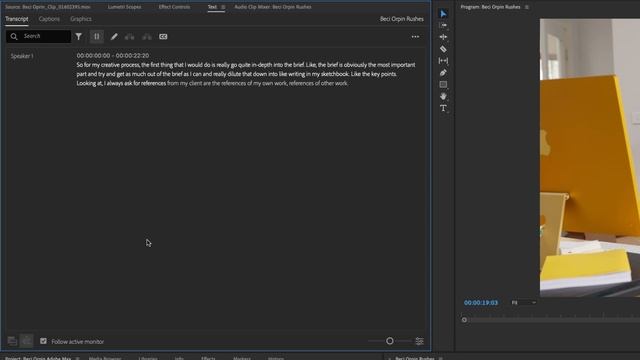Image resolution: width=640 pixels, height=360 pixels.
Task: Select the Slip tool
Action: 443,61
